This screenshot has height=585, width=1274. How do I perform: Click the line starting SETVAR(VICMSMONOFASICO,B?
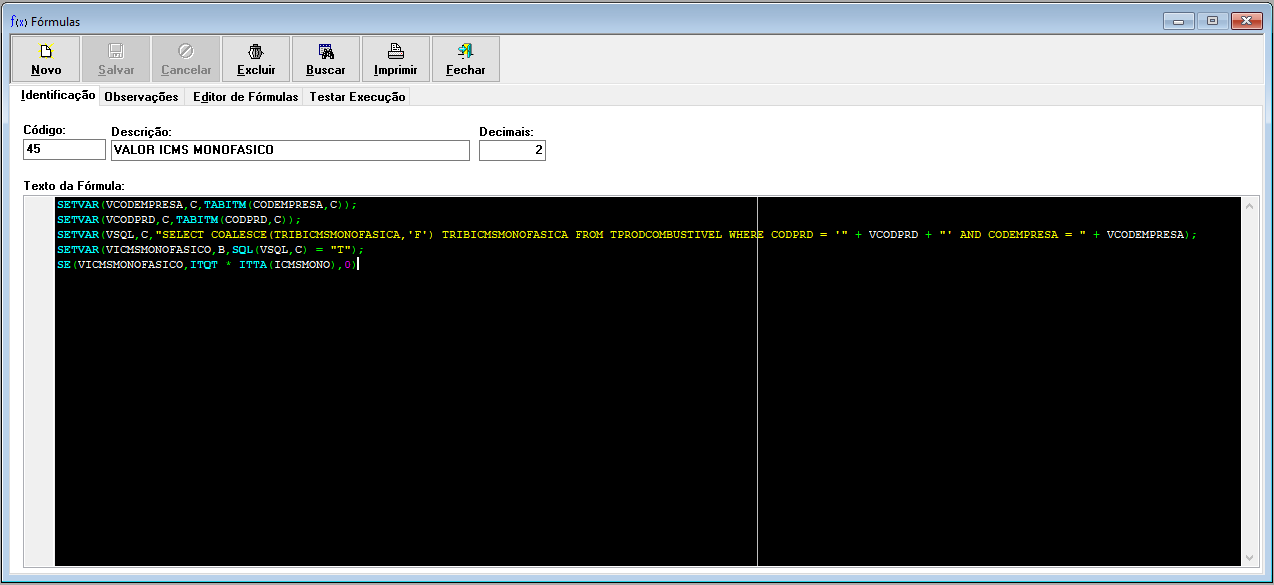click(210, 249)
